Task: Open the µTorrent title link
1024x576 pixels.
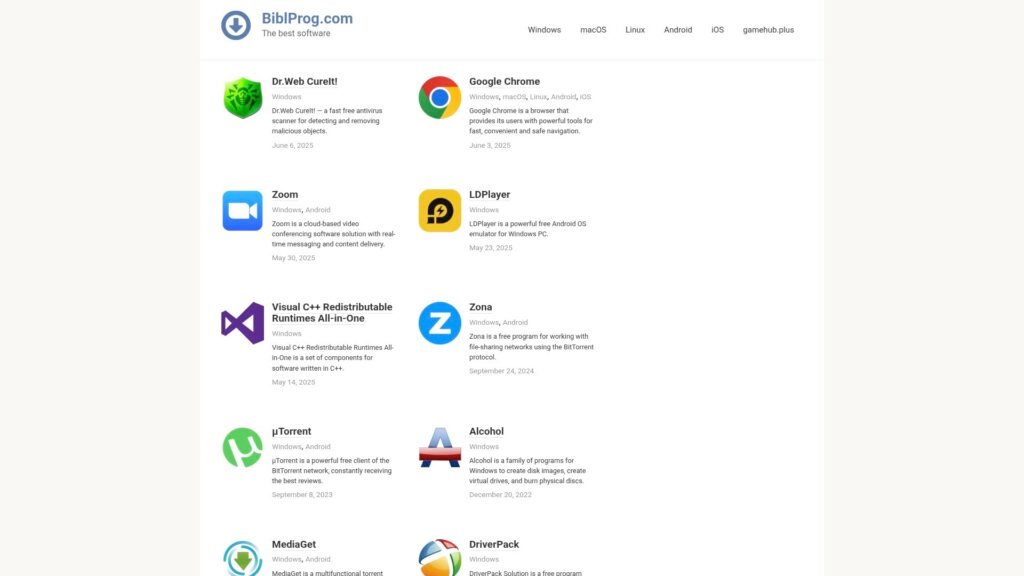Action: [x=291, y=432]
